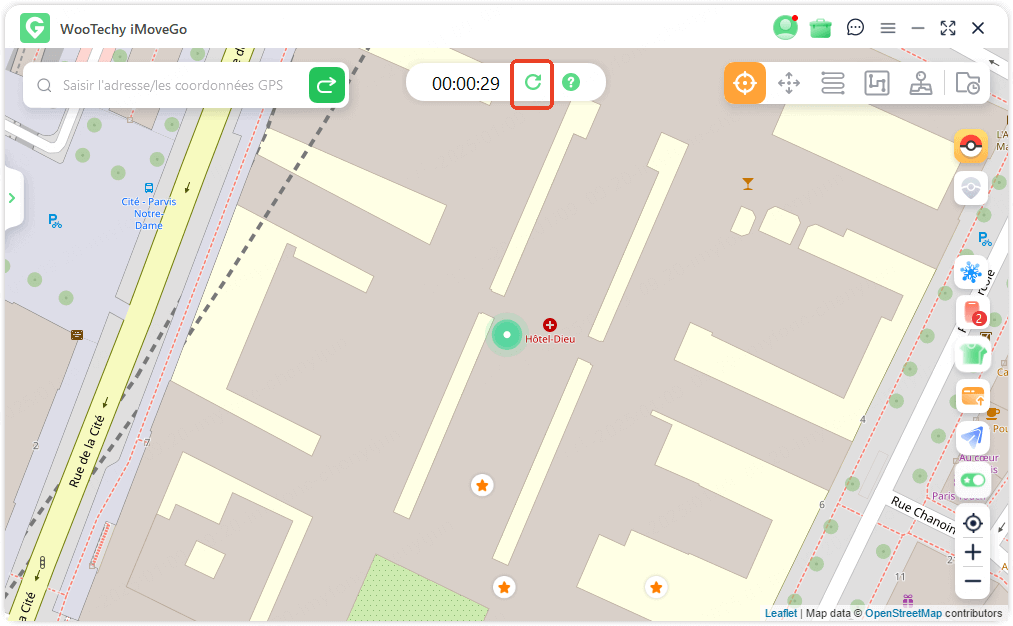The width and height of the screenshot is (1013, 626).
Task: Reset the cooldown timer
Action: [532, 83]
